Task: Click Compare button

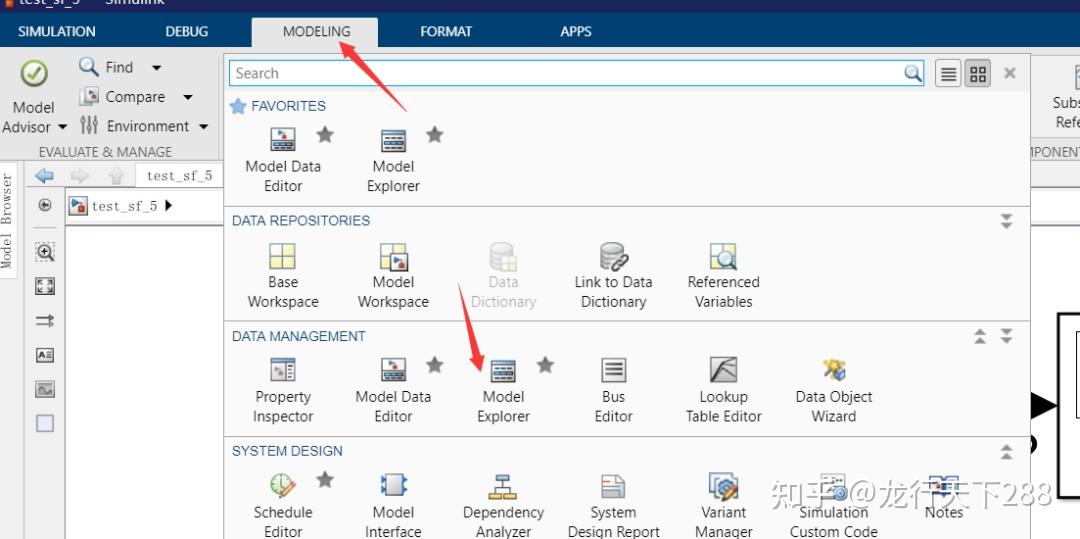Action: click(x=122, y=97)
